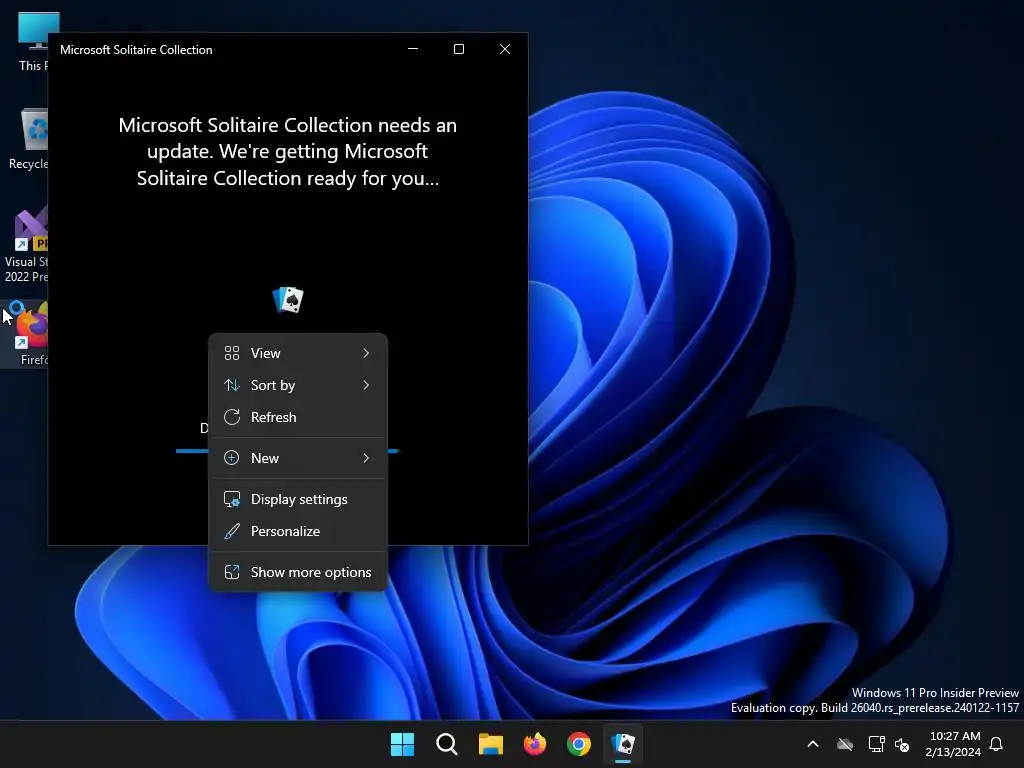Choose Refresh from the context menu
The height and width of the screenshot is (768, 1024).
[x=298, y=417]
